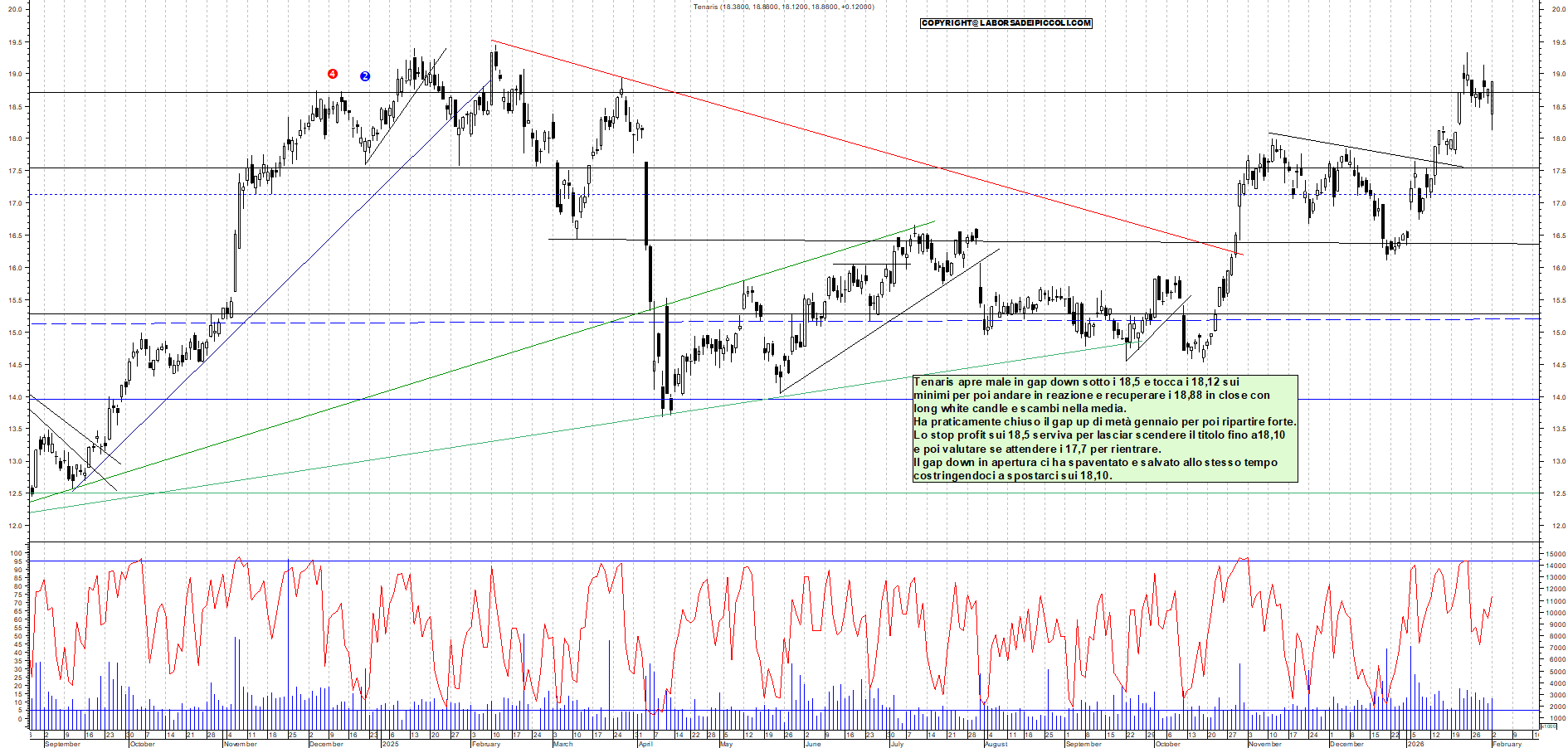The image size is (1568, 748).
Task: Click the 12.0 label on the left price axis
Action: (15, 526)
